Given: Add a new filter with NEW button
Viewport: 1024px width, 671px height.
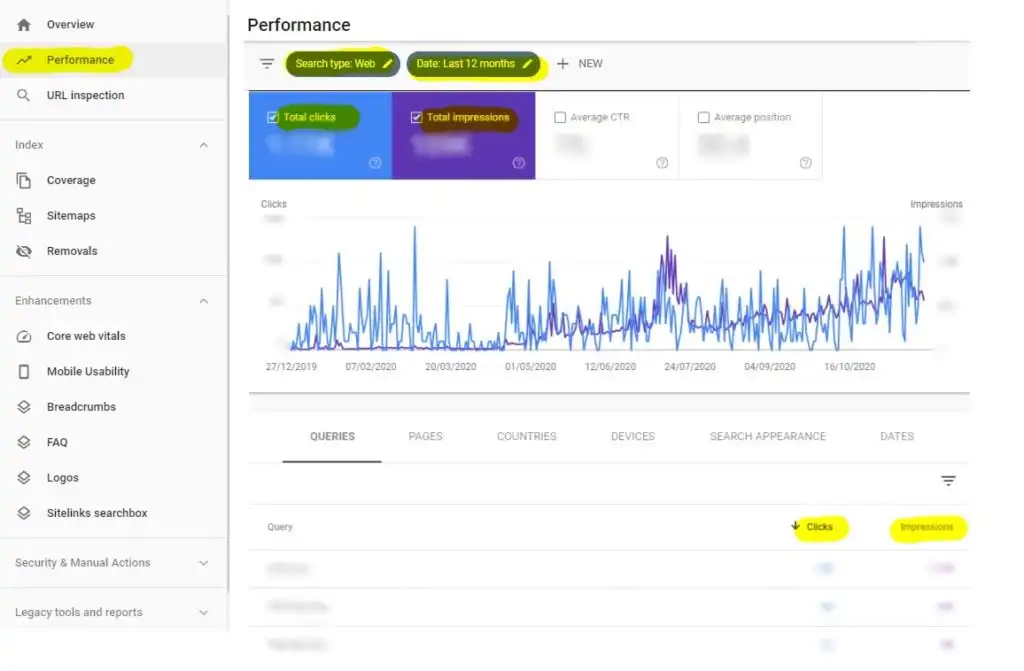Looking at the screenshot, I should pos(580,64).
